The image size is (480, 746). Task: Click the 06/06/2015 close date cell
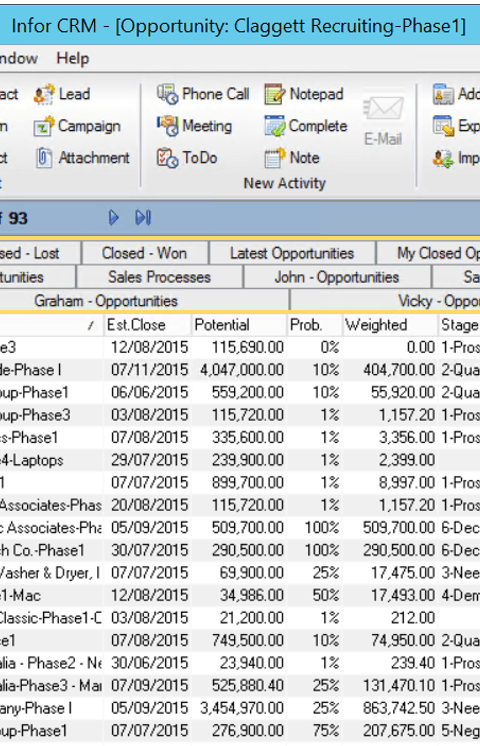pyautogui.click(x=147, y=393)
